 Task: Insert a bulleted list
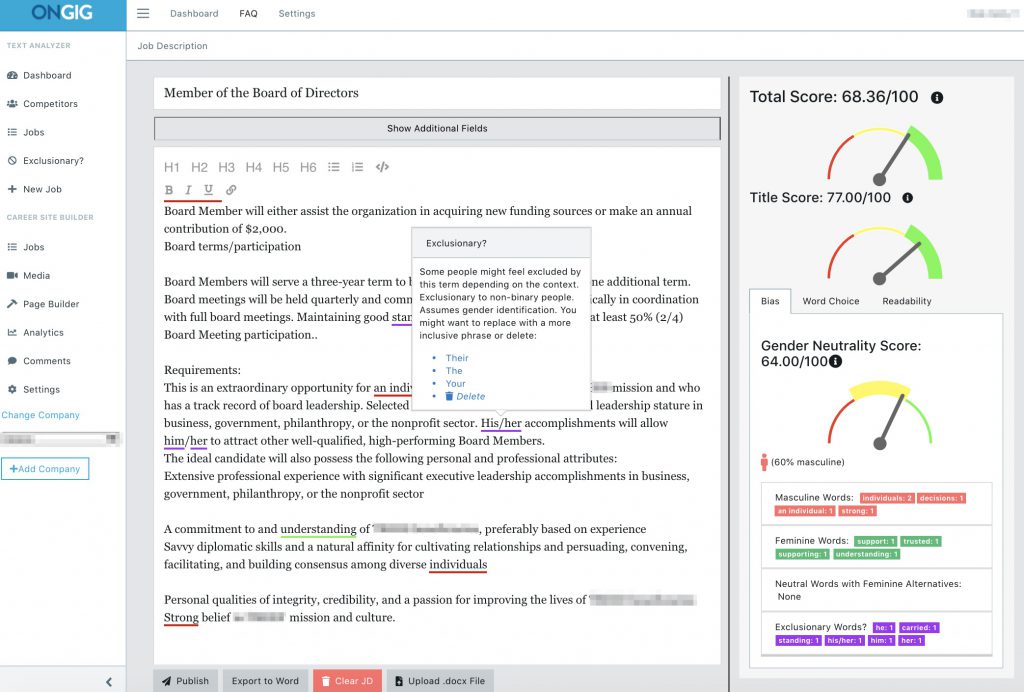(x=334, y=167)
